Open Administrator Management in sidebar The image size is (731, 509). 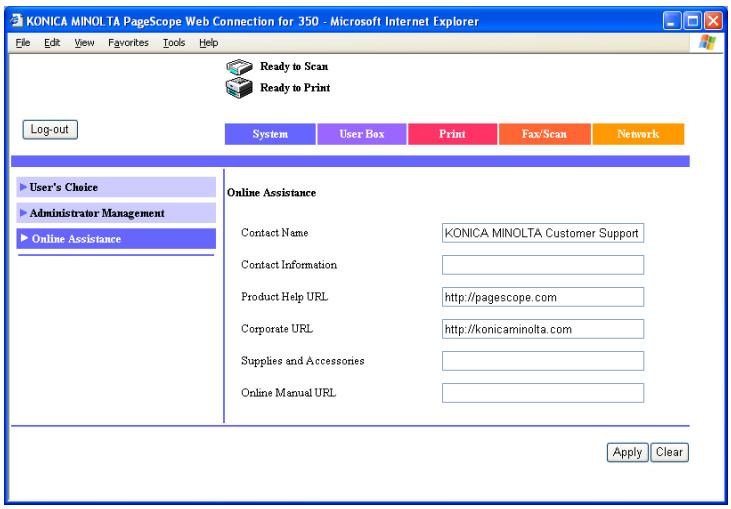tap(116, 213)
